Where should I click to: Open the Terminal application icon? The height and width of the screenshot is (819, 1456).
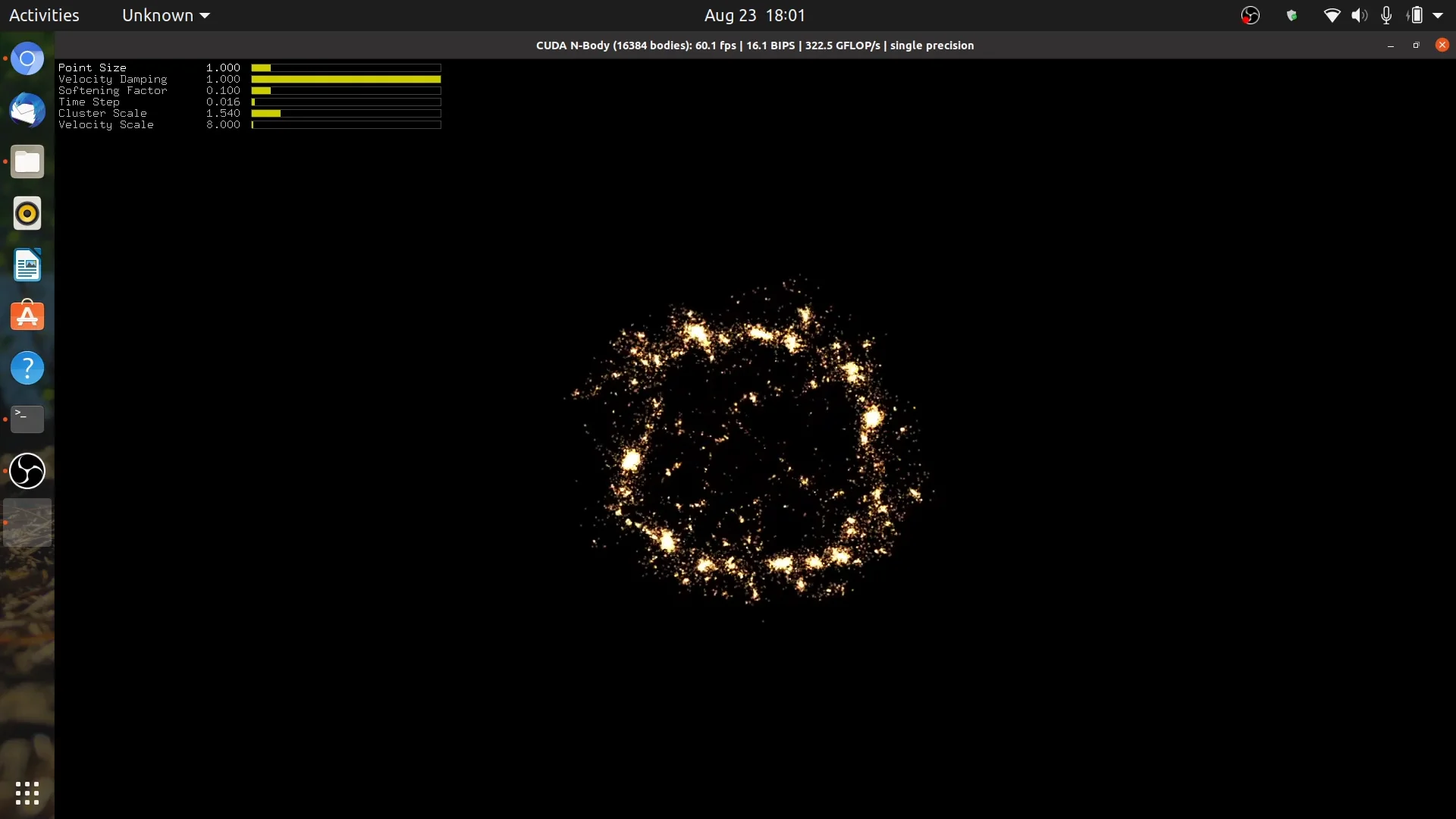coord(27,419)
